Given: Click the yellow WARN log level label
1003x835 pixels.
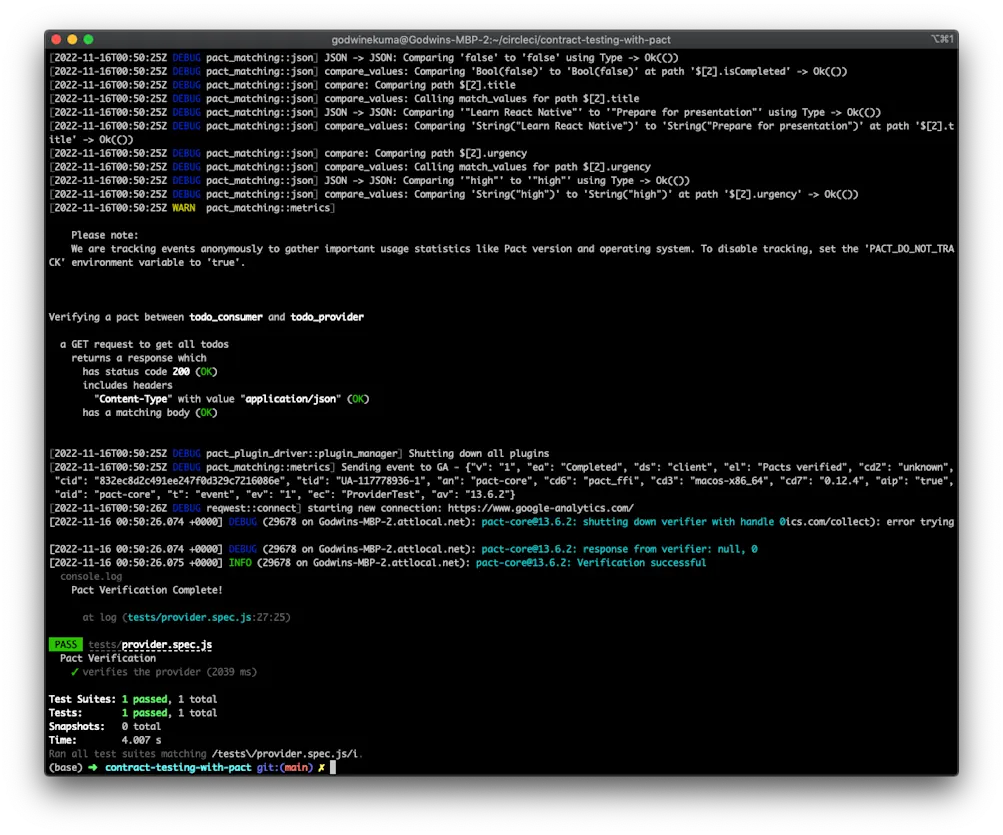Looking at the screenshot, I should (184, 208).
